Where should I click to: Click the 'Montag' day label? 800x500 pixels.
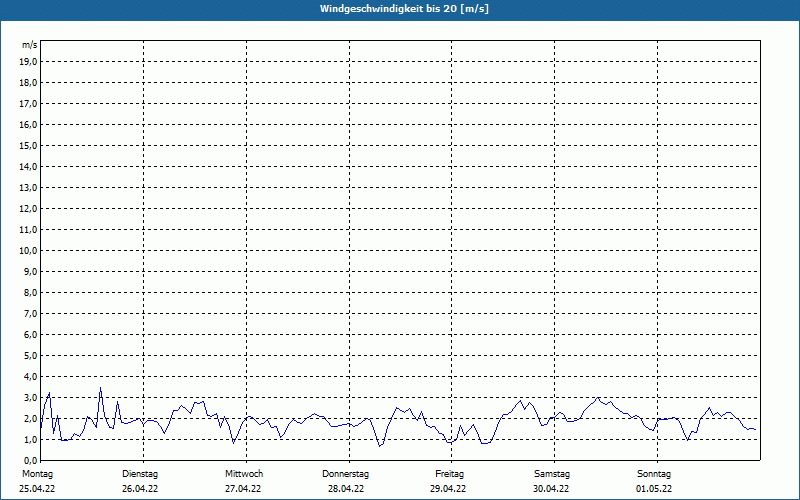coord(37,474)
